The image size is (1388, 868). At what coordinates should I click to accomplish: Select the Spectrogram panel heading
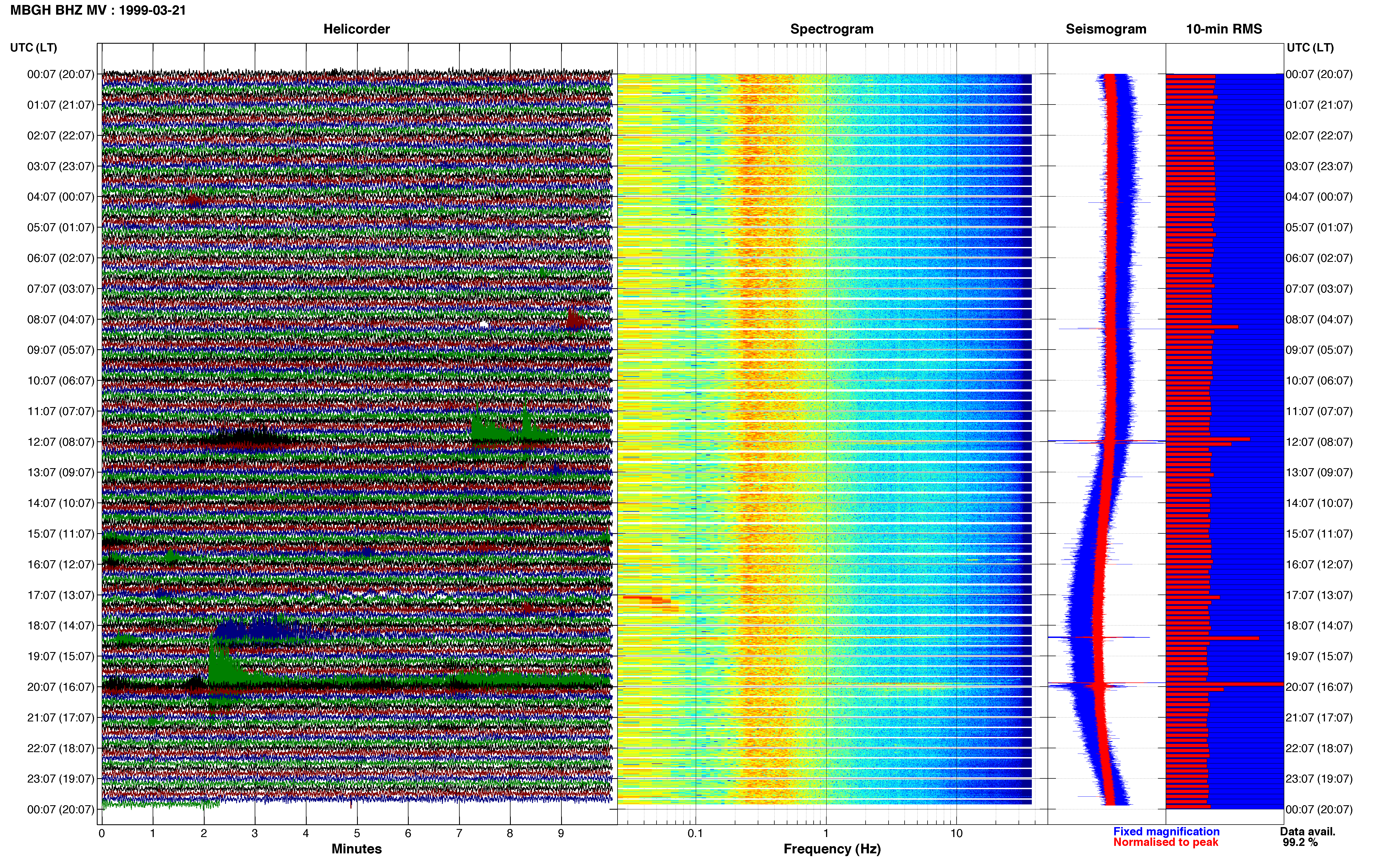click(x=832, y=29)
